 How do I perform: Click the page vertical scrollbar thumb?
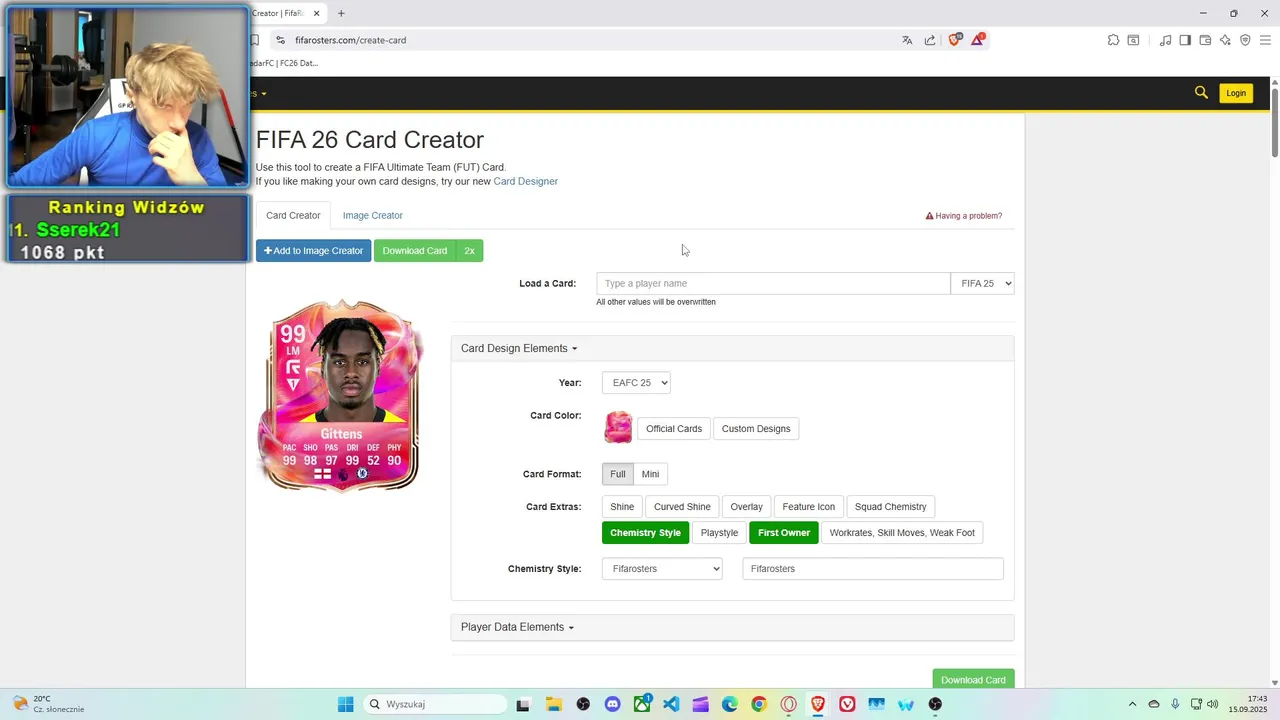[x=1274, y=122]
